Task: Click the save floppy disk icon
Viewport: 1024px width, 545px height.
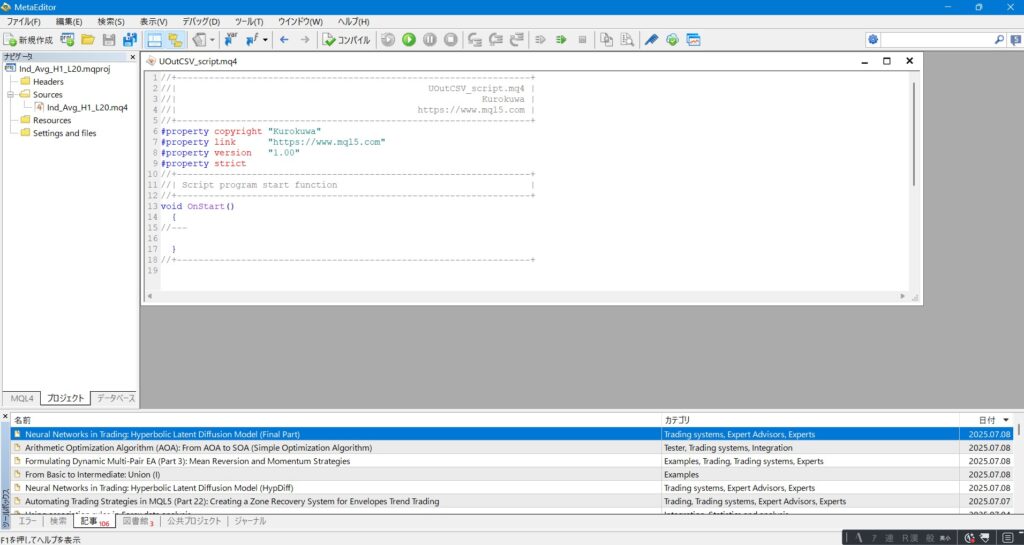Action: [x=109, y=40]
